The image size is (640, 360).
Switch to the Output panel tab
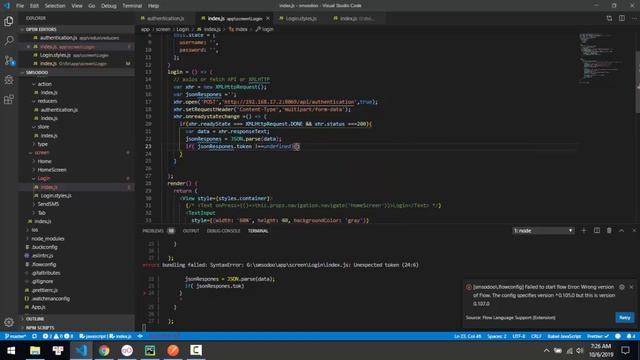191,231
